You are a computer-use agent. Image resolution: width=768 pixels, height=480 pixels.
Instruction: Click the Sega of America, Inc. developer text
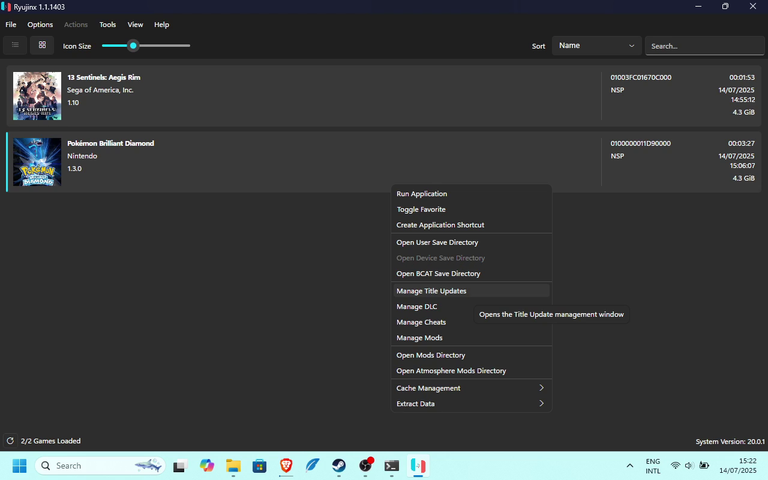click(100, 90)
